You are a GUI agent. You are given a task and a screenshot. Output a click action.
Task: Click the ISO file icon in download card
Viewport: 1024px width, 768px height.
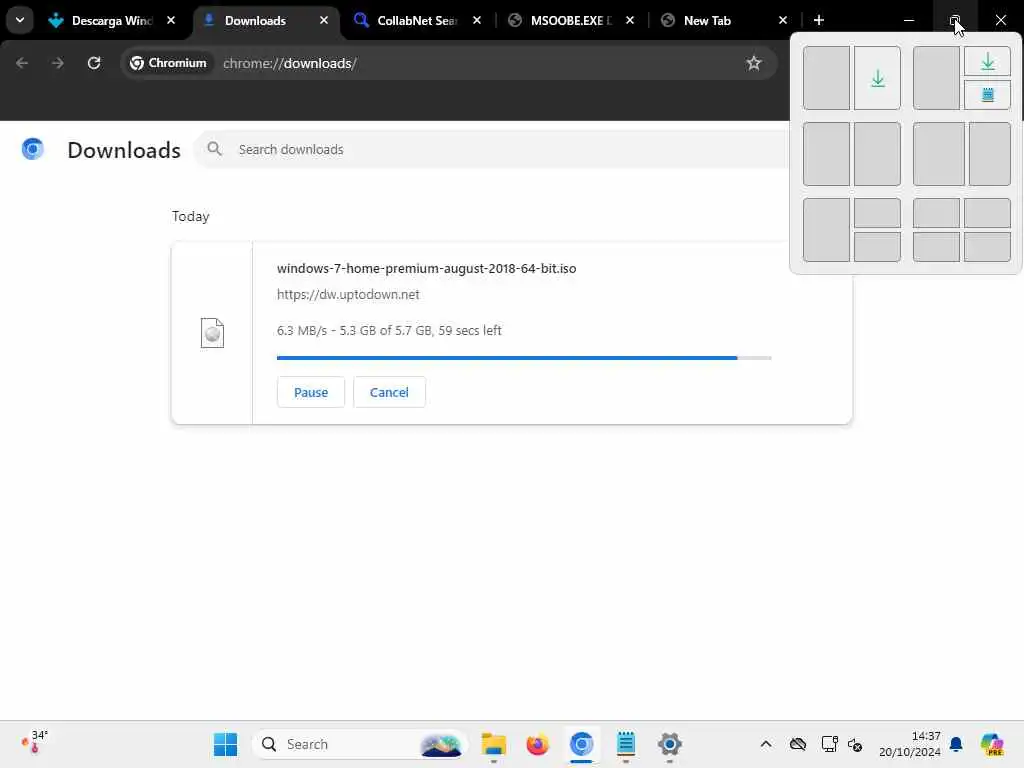tap(212, 333)
